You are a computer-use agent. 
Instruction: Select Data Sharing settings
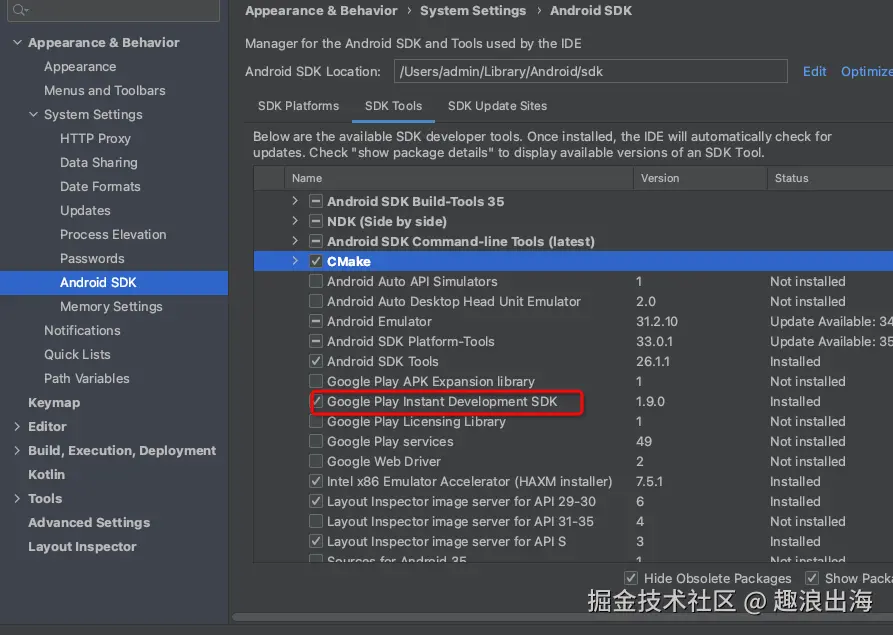99,162
